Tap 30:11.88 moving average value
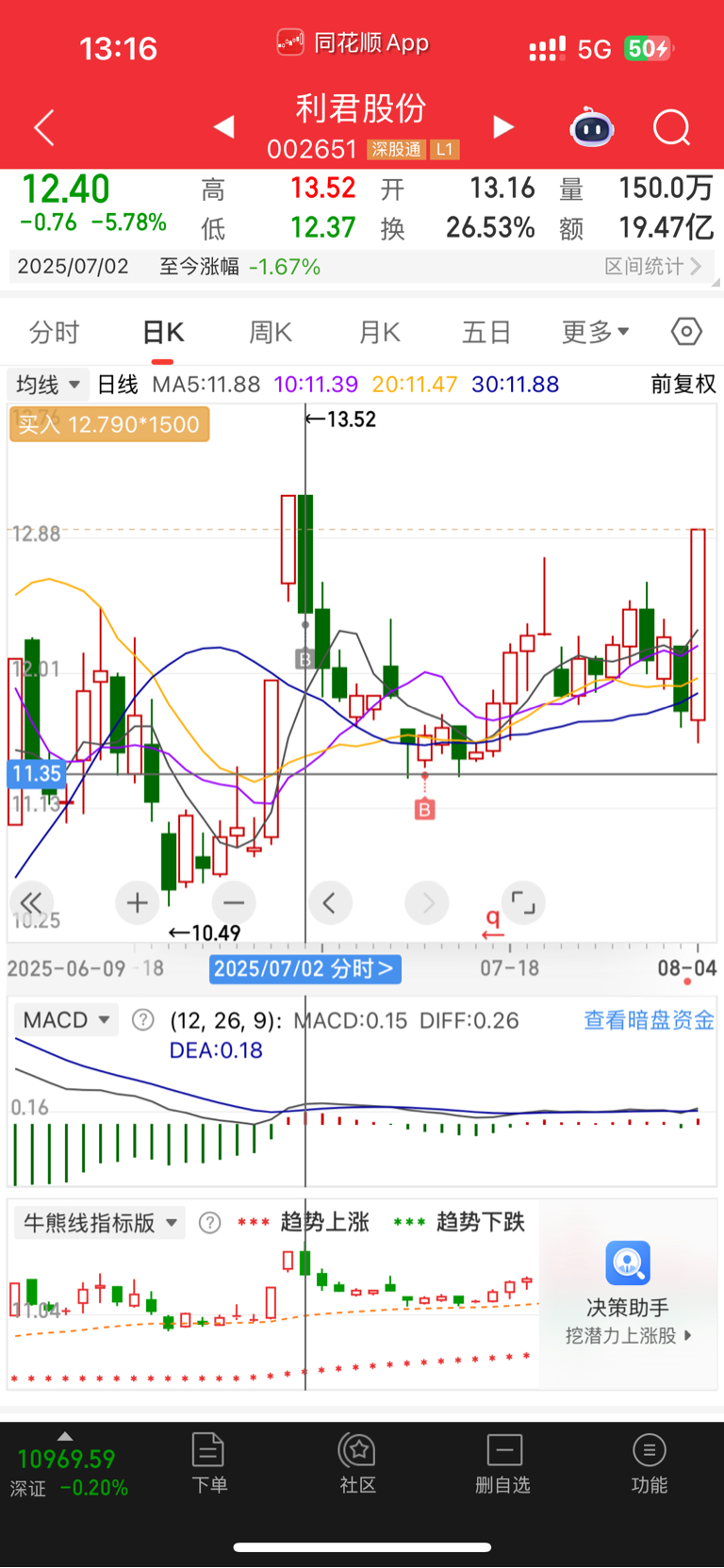Viewport: 724px width, 1568px height. click(516, 385)
